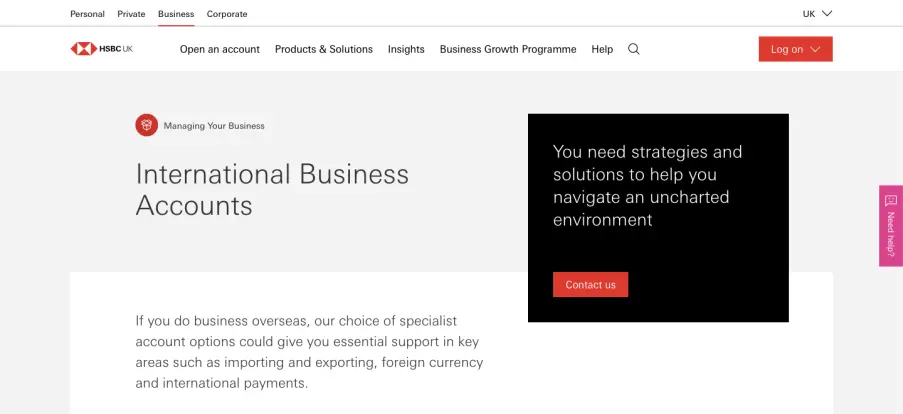
Task: Switch to the Personal tab
Action: [x=88, y=14]
